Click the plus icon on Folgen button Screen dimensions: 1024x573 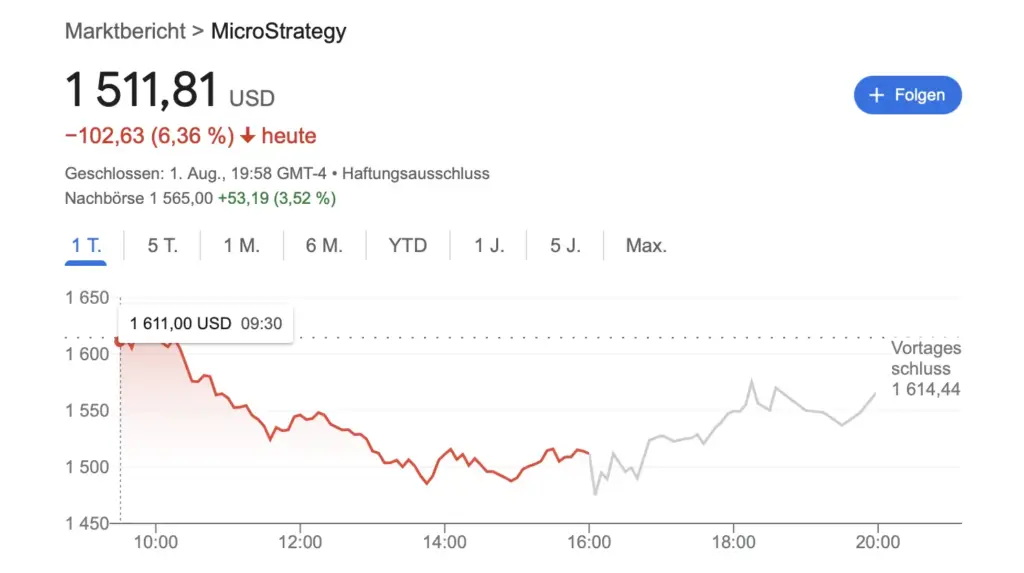coord(877,95)
